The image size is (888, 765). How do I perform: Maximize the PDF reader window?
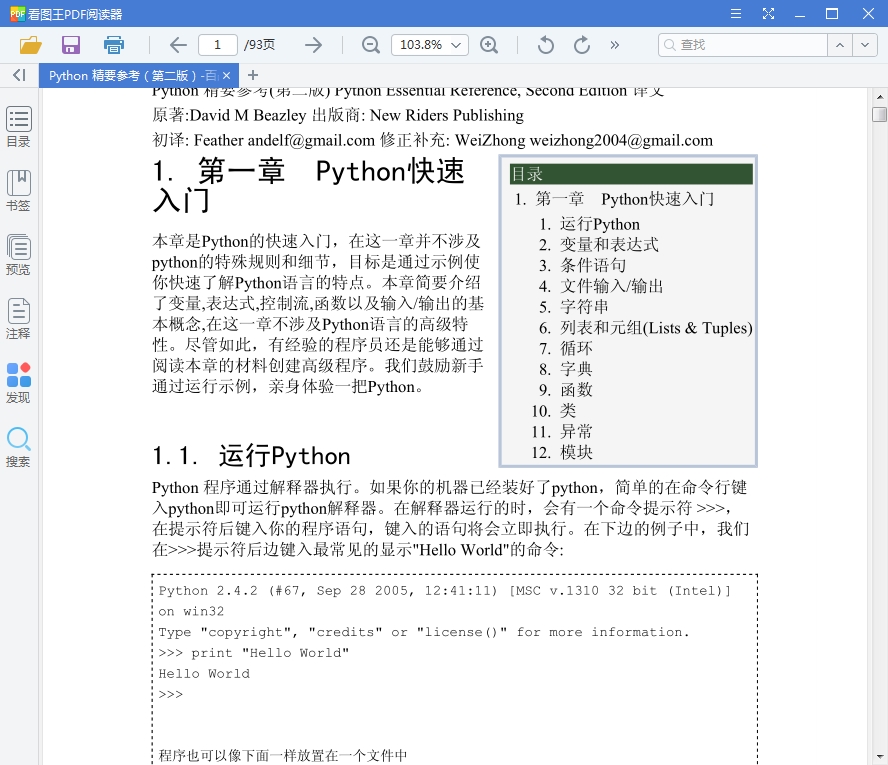(832, 14)
